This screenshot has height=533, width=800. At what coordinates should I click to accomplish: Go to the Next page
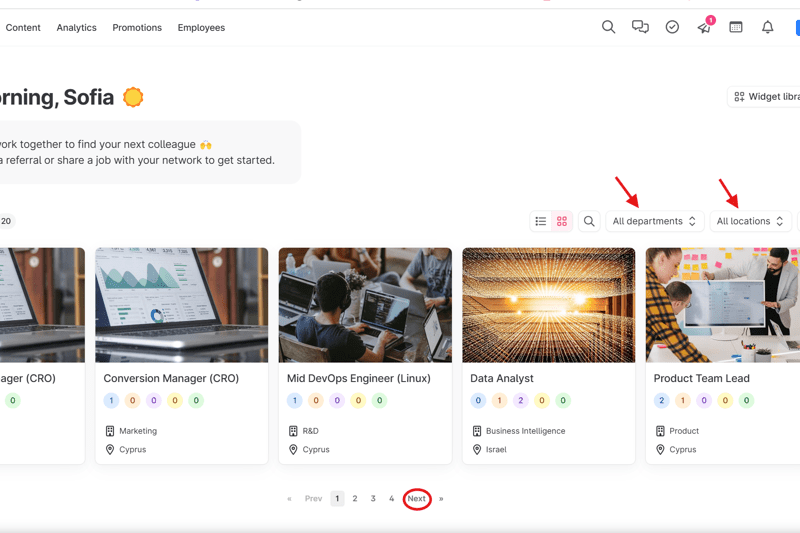(416, 498)
